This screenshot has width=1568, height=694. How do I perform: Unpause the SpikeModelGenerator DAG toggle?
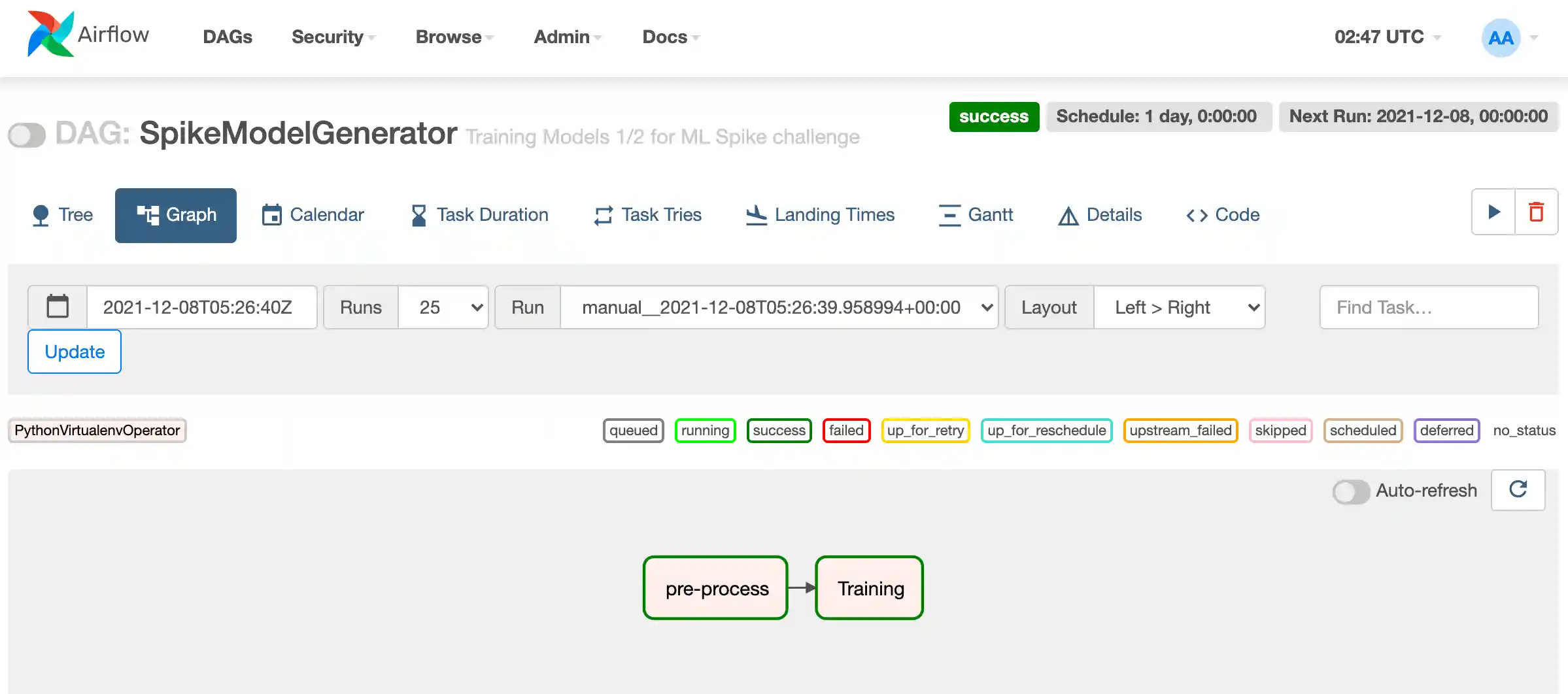[x=26, y=135]
